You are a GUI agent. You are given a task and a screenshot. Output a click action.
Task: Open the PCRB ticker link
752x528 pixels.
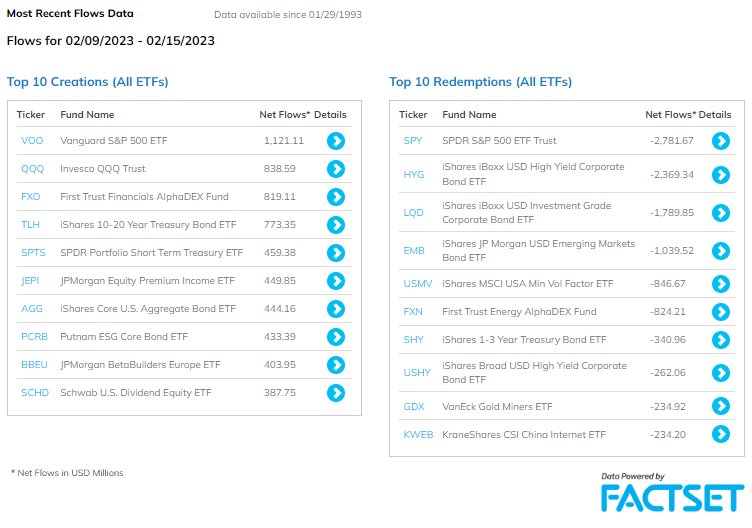tap(35, 337)
